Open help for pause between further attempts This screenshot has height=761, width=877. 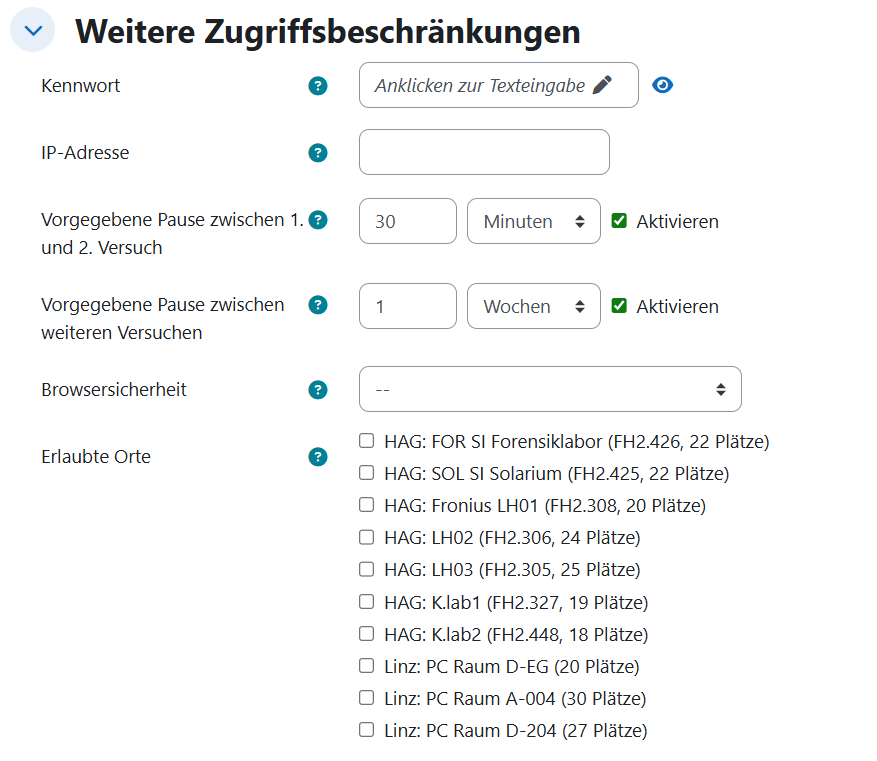coord(318,305)
